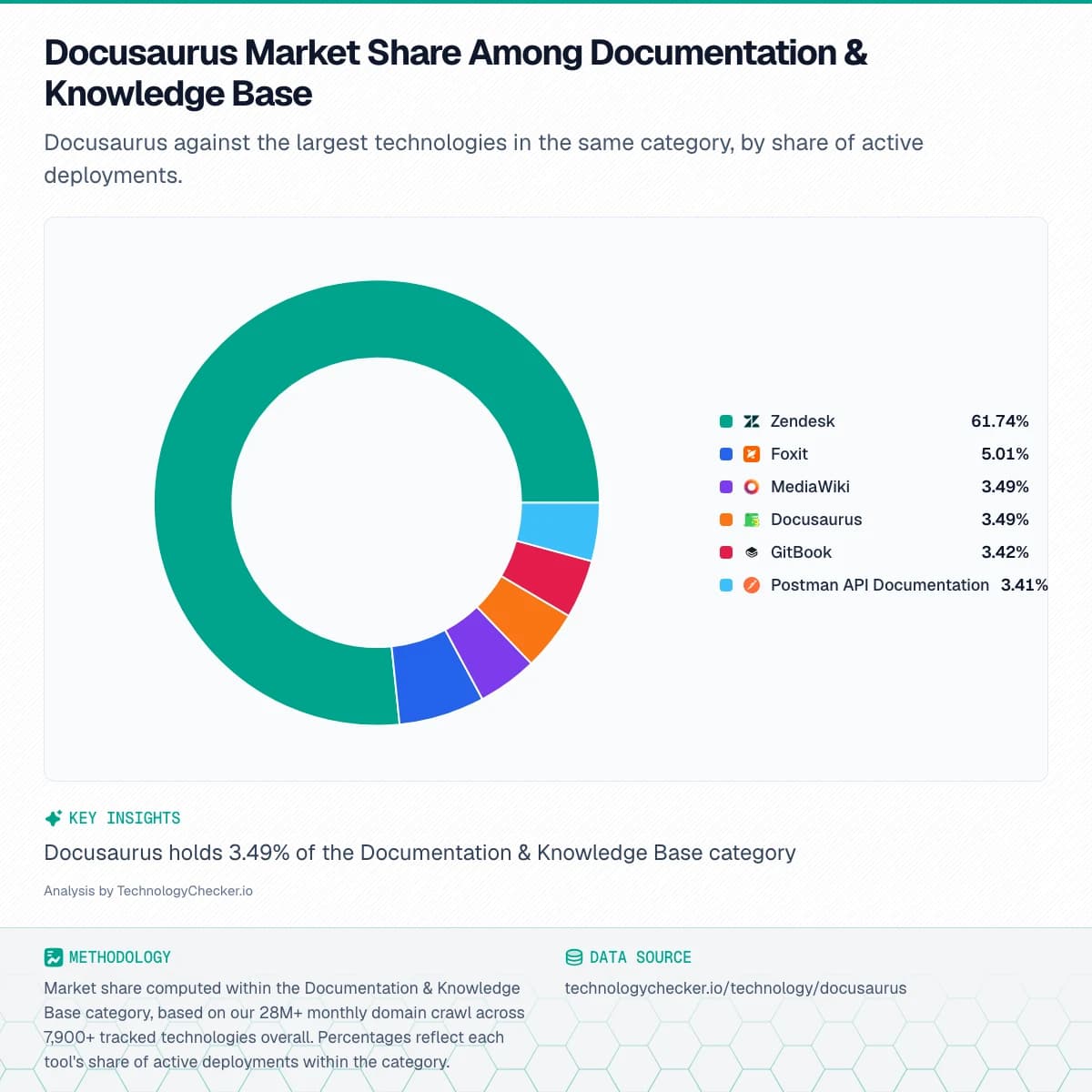The image size is (1092, 1092).
Task: Click the Data Source database icon
Action: tap(574, 957)
